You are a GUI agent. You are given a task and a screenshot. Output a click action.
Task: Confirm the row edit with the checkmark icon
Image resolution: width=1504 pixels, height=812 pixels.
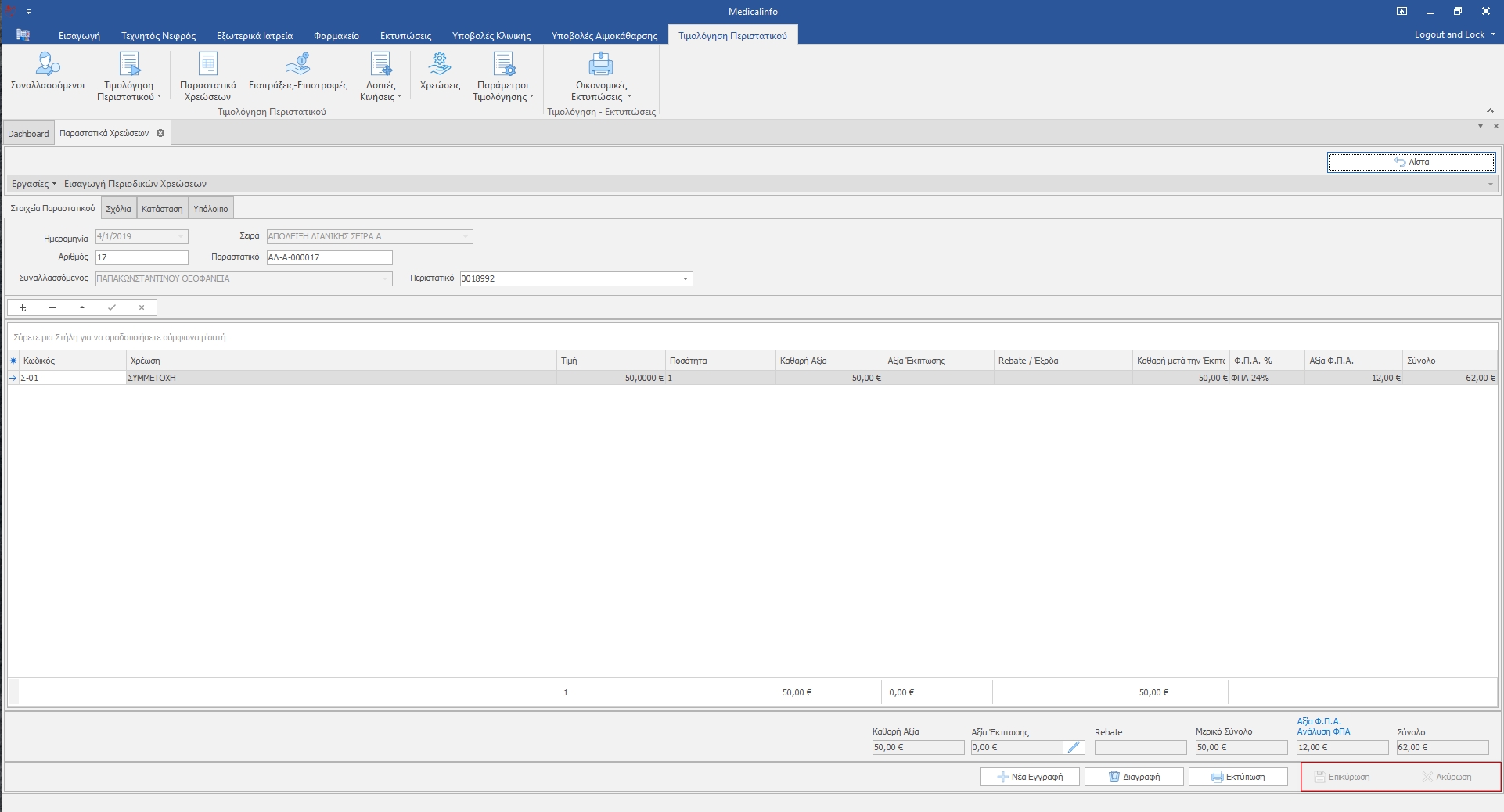pos(112,308)
